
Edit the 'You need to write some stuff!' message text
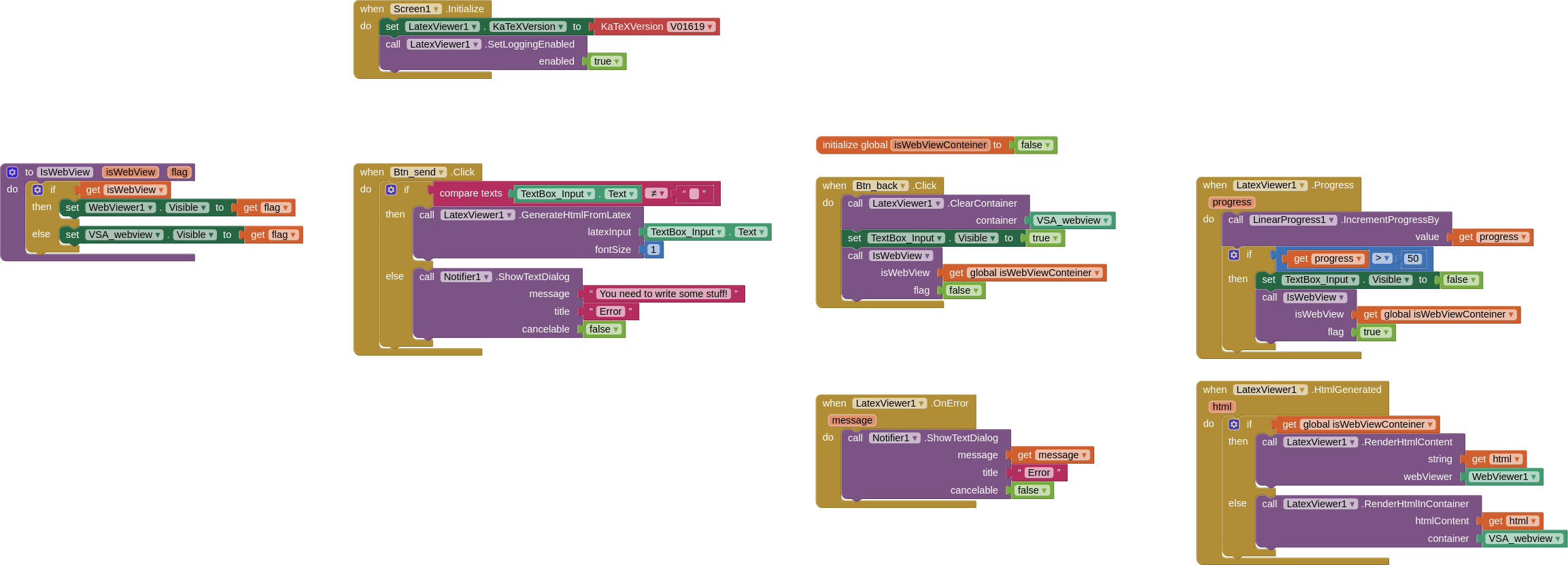(663, 294)
